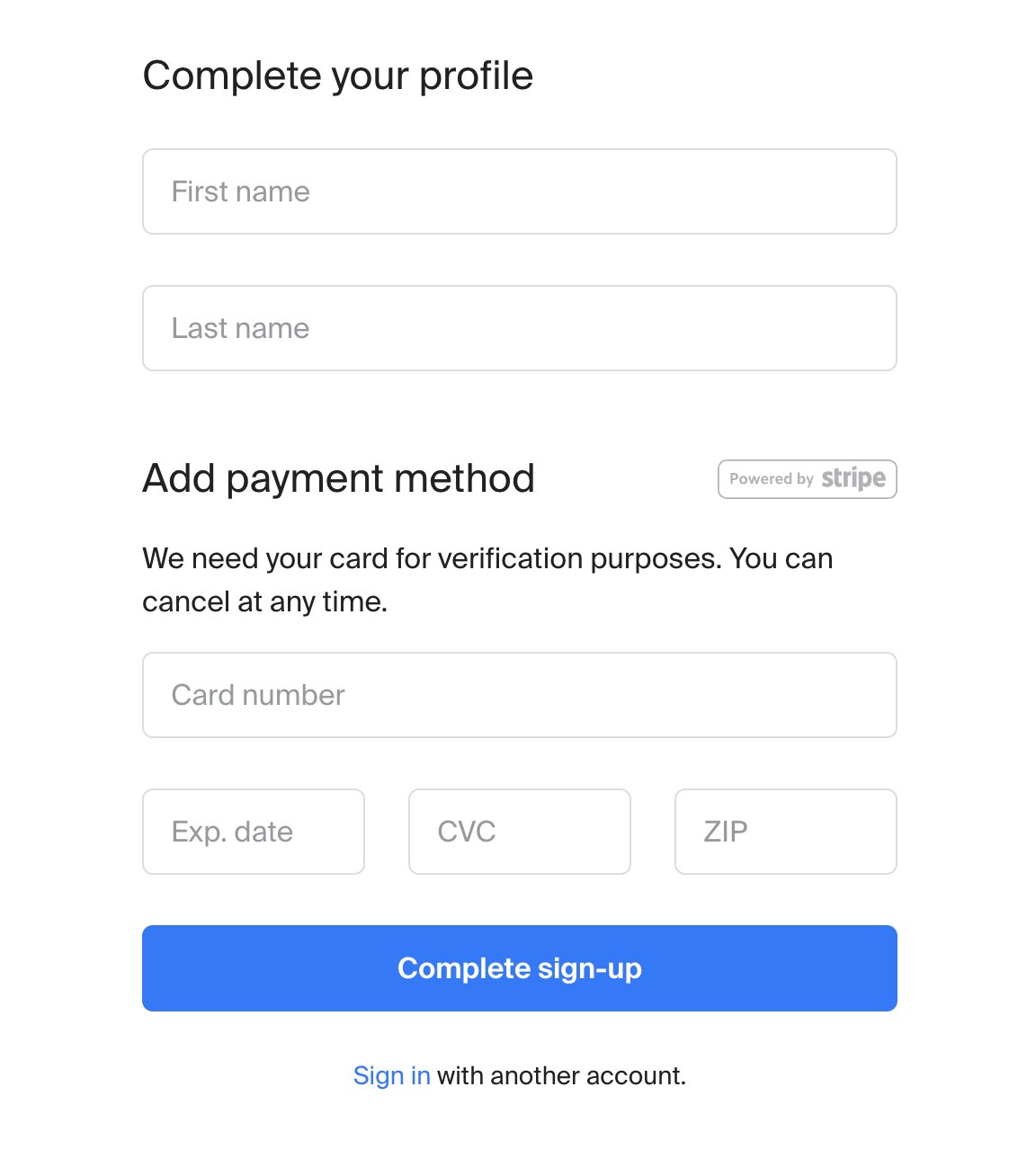Click the 'cancel at any time.' text
The width and height of the screenshot is (1009, 1176).
point(264,601)
